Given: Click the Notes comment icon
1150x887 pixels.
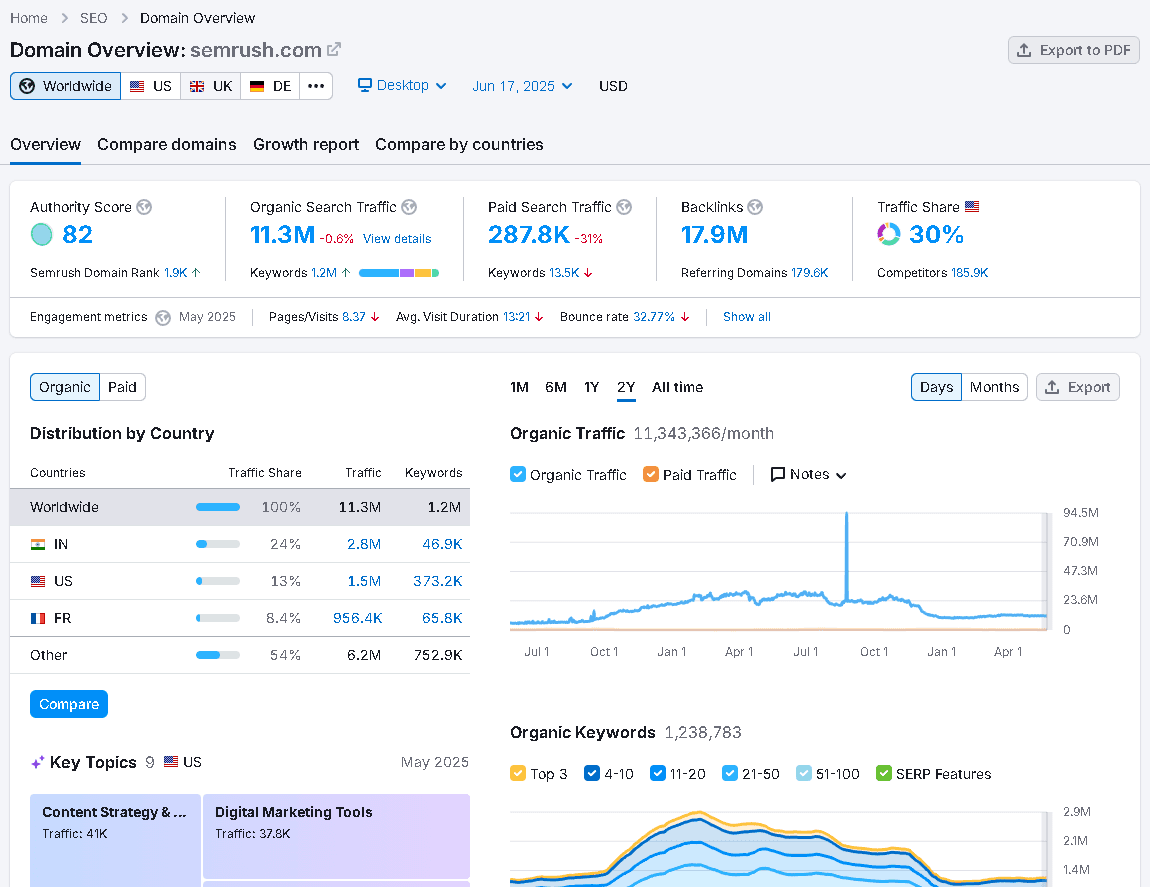Looking at the screenshot, I should click(777, 475).
